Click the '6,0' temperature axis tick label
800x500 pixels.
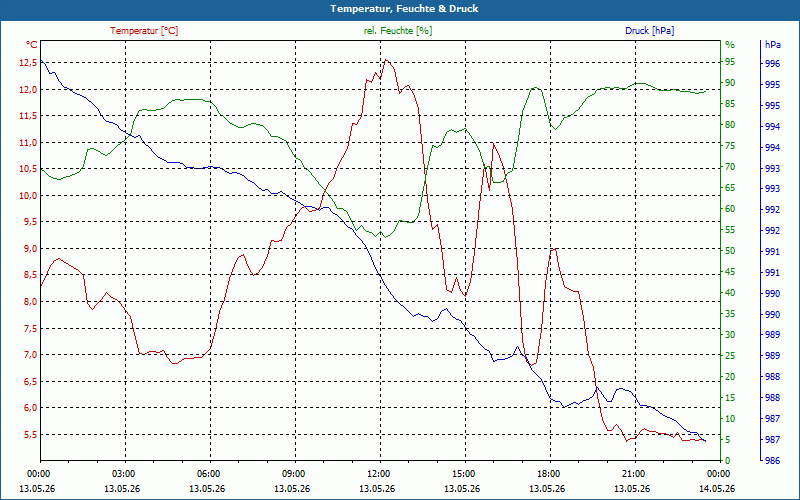30,408
